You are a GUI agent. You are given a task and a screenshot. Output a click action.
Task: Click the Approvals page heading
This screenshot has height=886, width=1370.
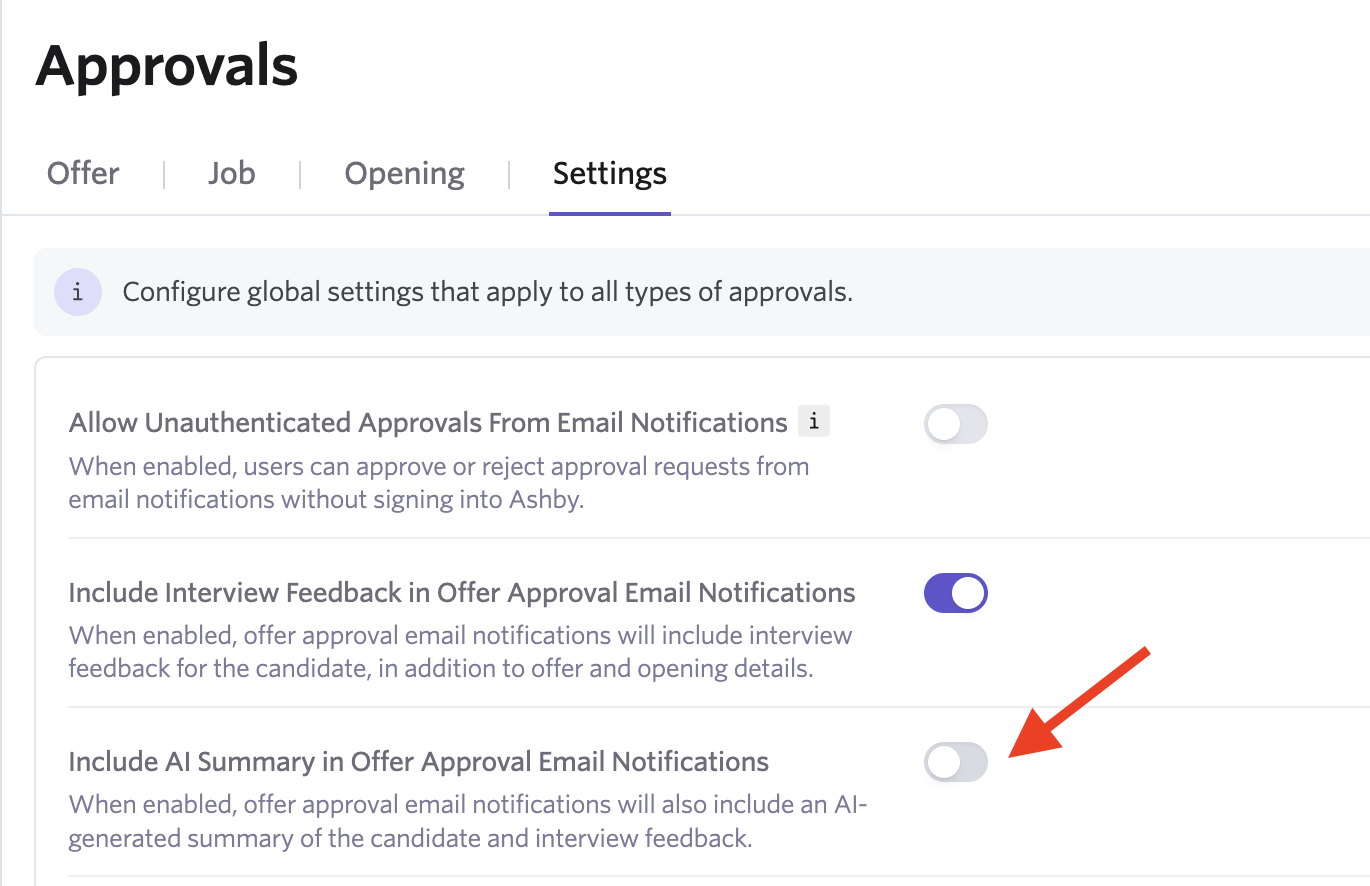[167, 66]
